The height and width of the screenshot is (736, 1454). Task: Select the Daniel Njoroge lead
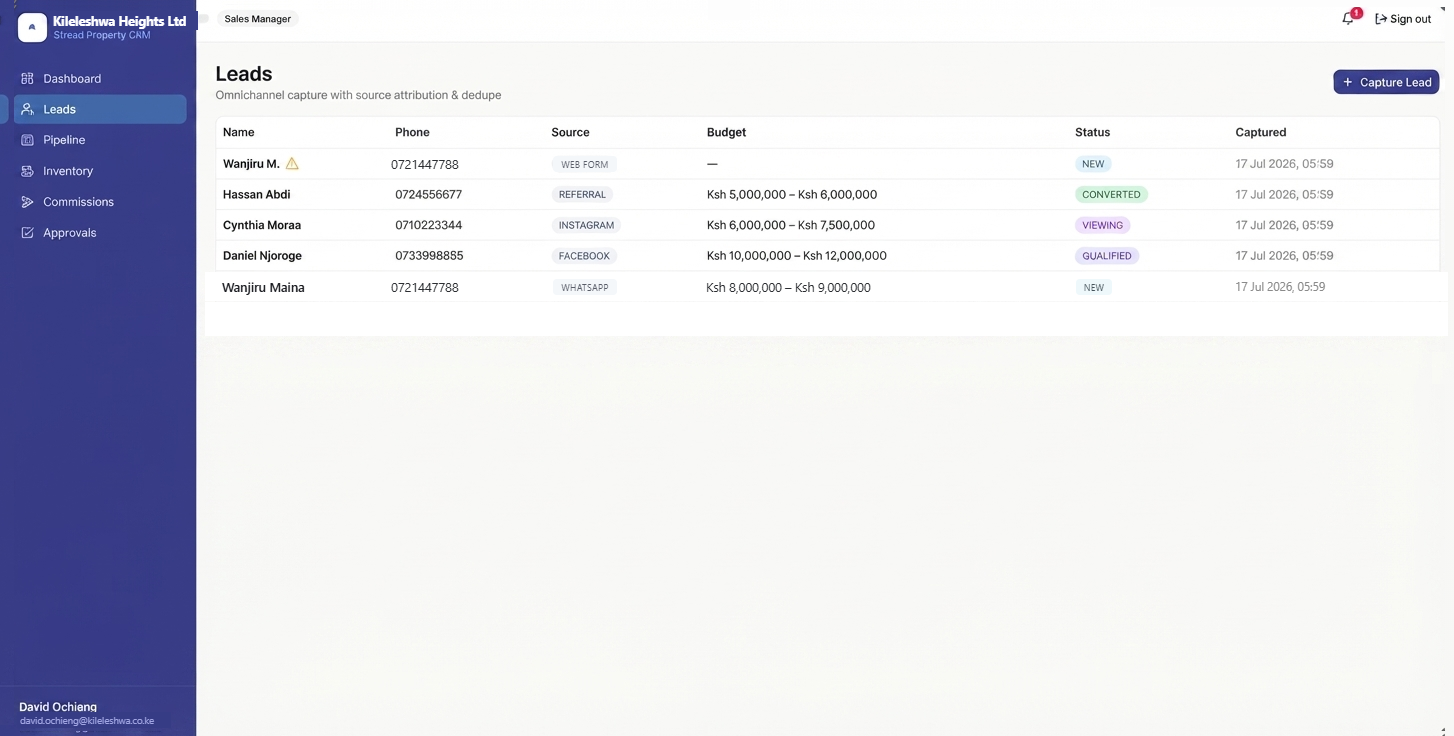[827, 256]
